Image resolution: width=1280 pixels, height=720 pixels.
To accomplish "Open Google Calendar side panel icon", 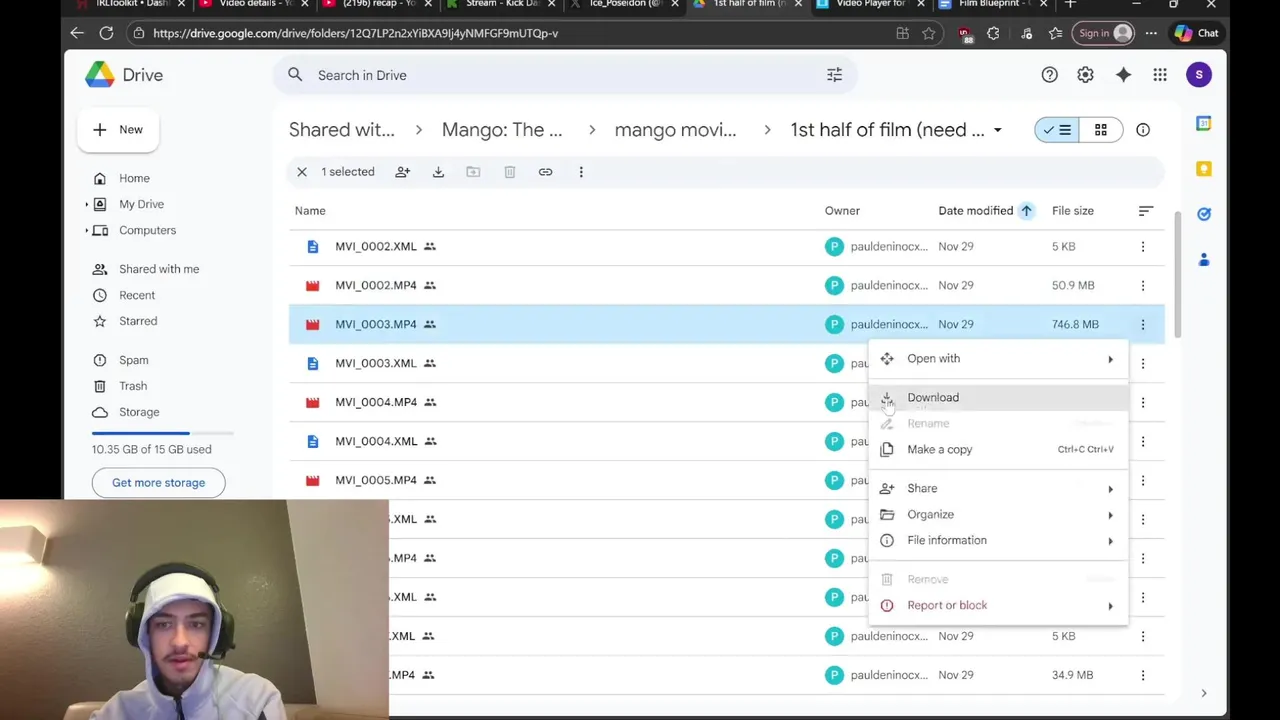I will pyautogui.click(x=1204, y=124).
